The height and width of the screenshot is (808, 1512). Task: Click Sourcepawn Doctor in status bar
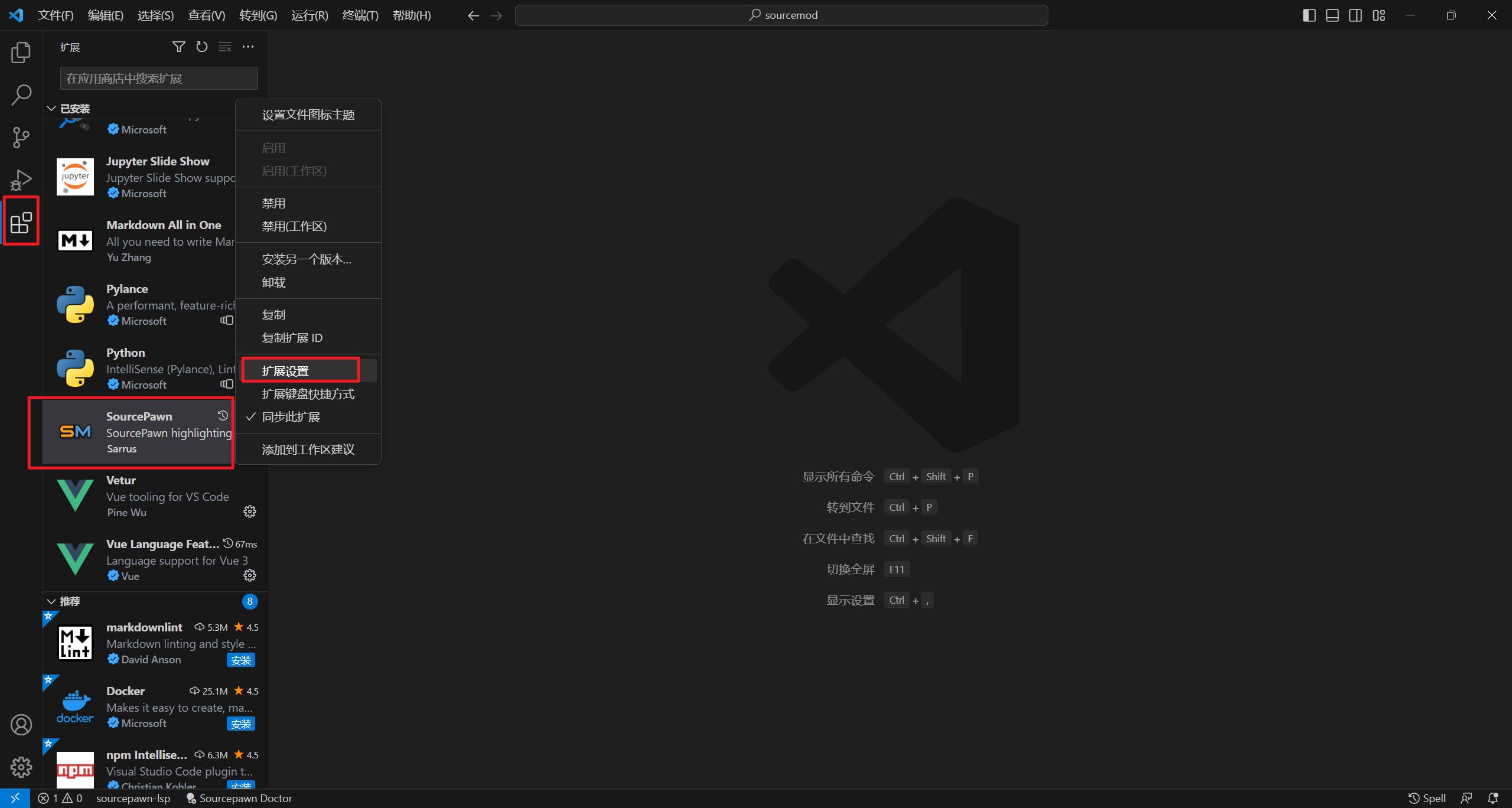[239, 799]
